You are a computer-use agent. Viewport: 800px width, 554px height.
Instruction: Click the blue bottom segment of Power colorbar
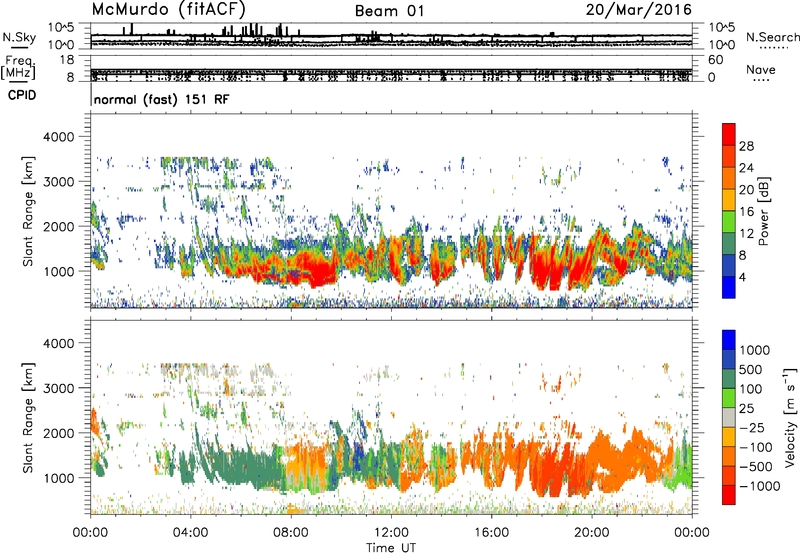729,287
